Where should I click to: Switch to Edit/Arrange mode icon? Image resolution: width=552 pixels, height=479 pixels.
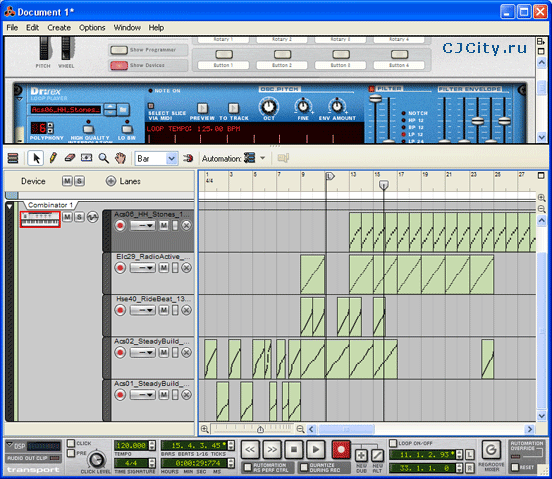(x=13, y=158)
